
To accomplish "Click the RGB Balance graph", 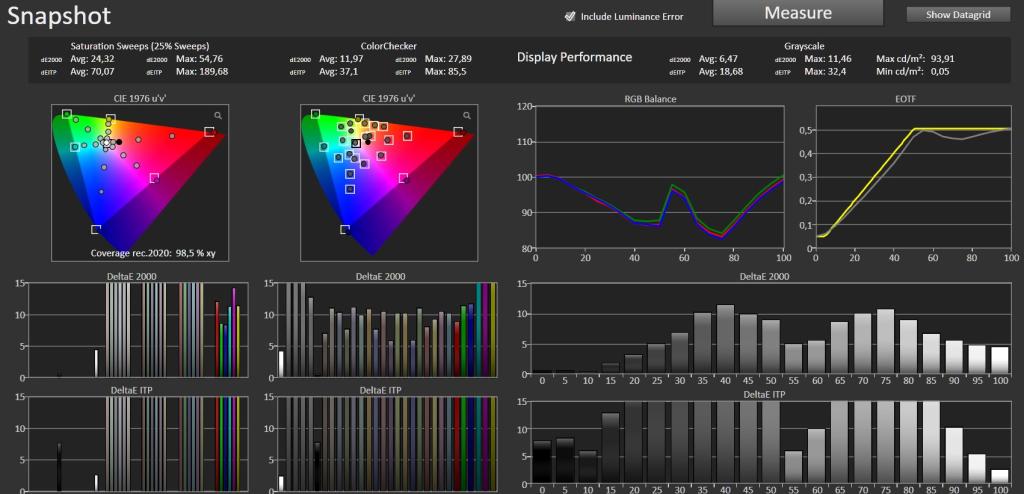I will tap(659, 177).
